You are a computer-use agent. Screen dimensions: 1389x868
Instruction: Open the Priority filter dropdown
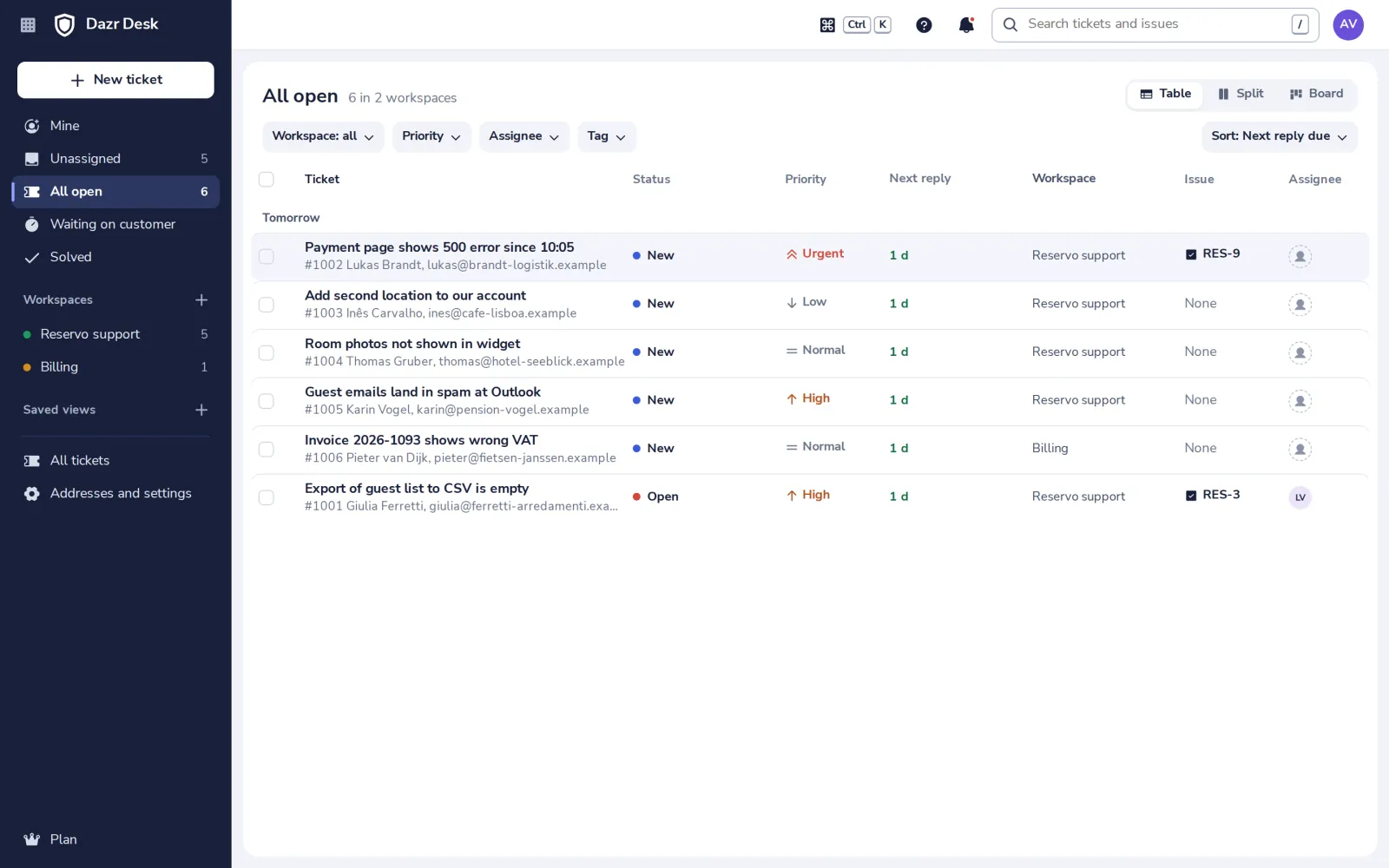[431, 136]
